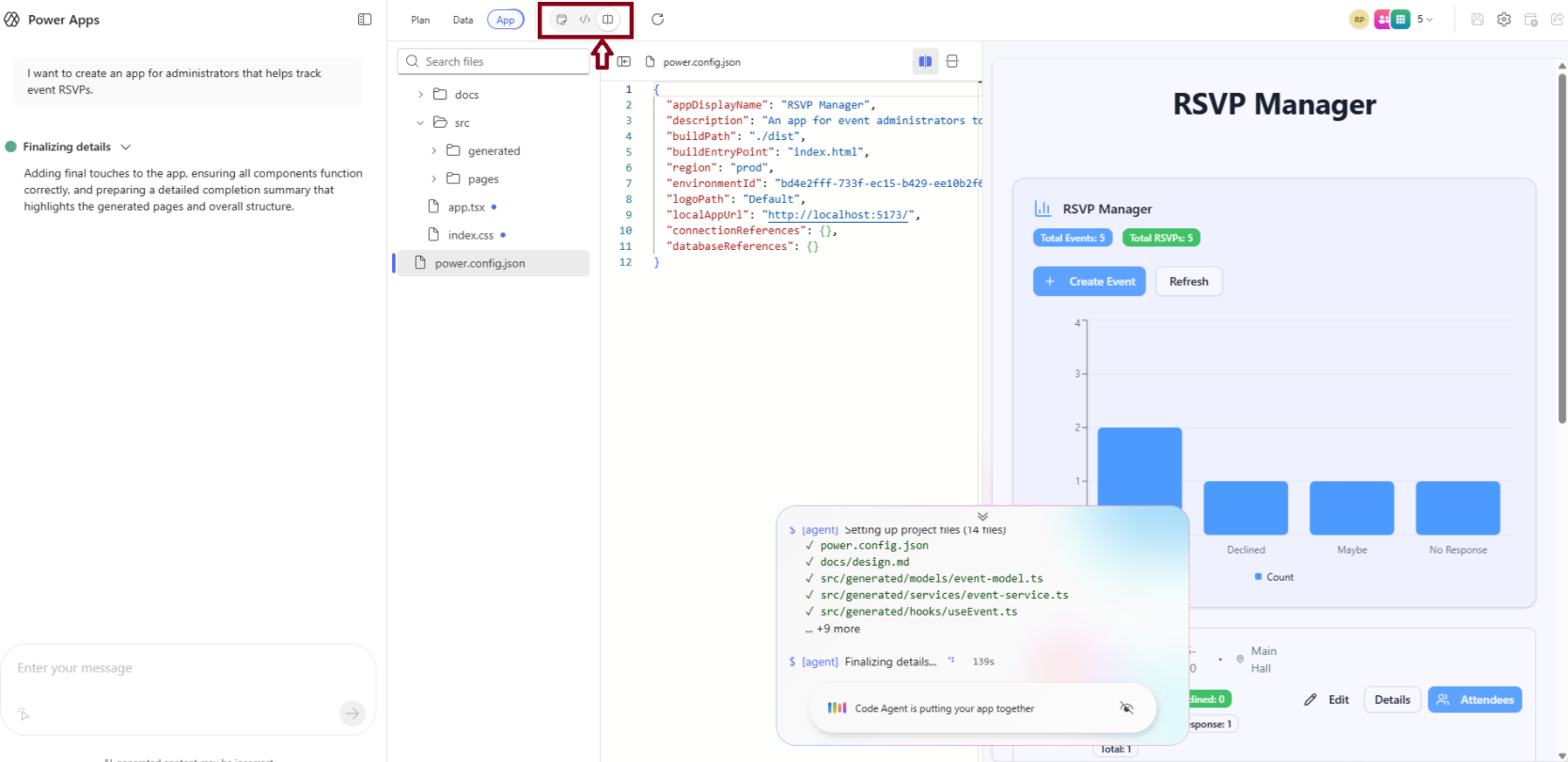Click the Attendees button
Image resolution: width=1568 pixels, height=762 pixels.
pos(1474,700)
